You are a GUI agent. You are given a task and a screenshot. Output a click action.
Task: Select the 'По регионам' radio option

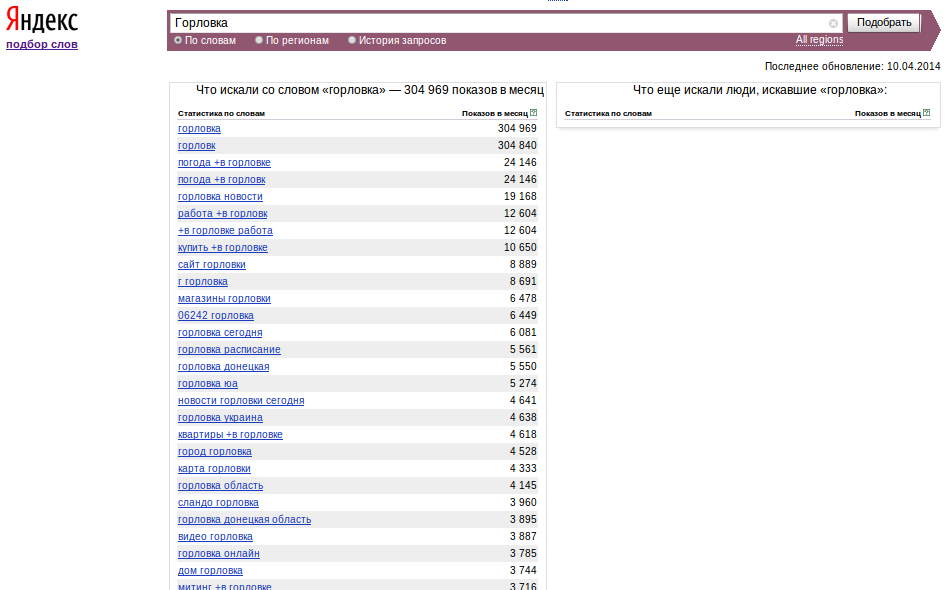point(259,40)
